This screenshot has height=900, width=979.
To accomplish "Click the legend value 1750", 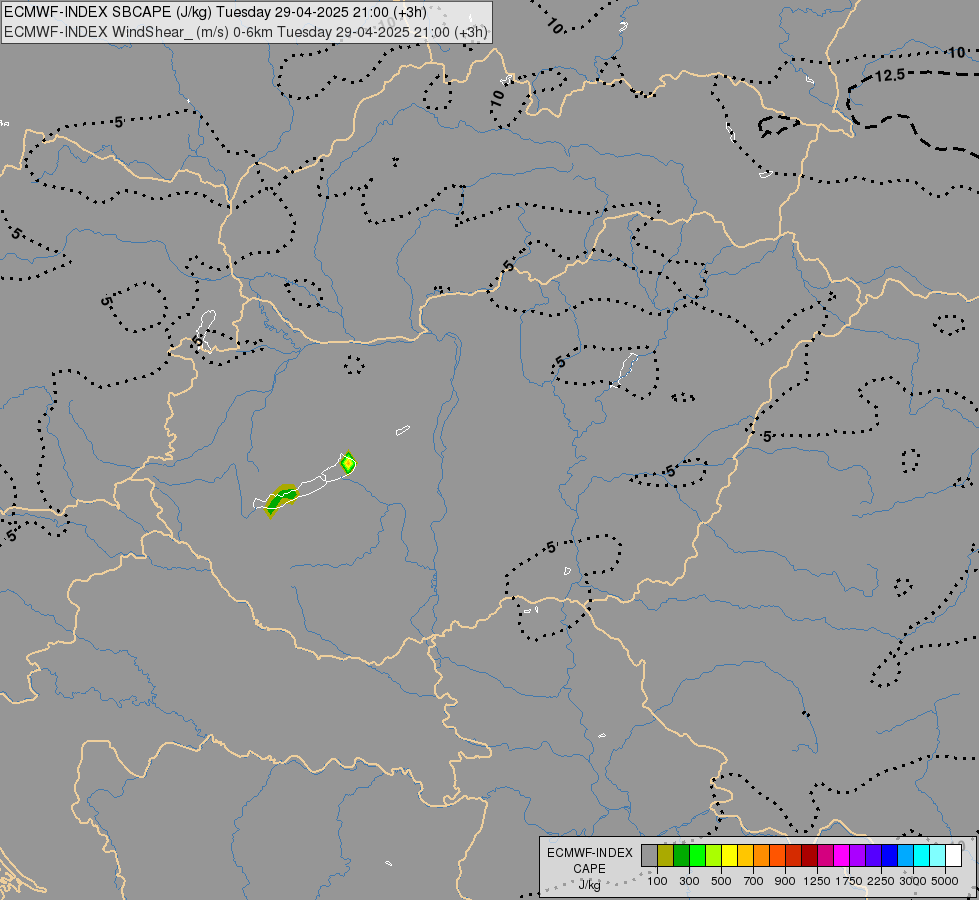I will pyautogui.click(x=849, y=881).
